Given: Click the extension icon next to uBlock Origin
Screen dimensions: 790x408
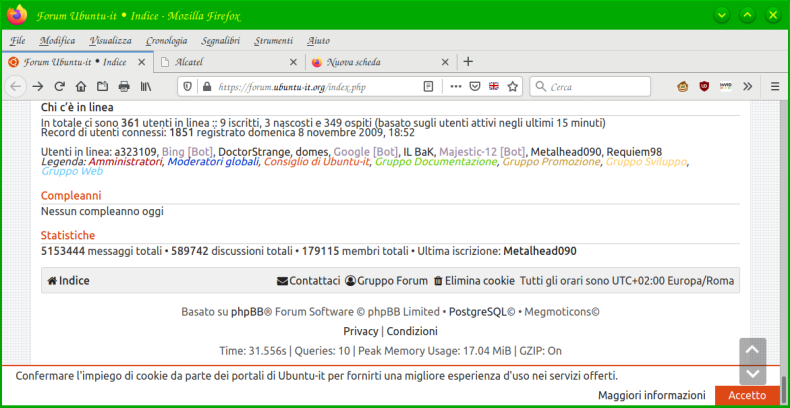Looking at the screenshot, I should click(x=726, y=87).
